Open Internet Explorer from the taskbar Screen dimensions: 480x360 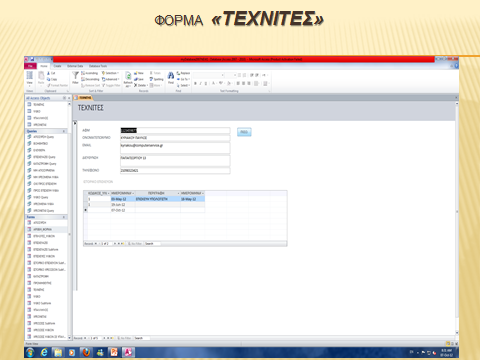click(44, 352)
